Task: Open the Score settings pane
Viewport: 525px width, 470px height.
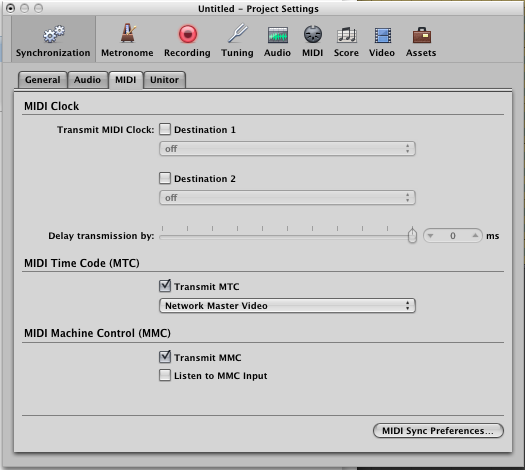Action: [x=346, y=41]
